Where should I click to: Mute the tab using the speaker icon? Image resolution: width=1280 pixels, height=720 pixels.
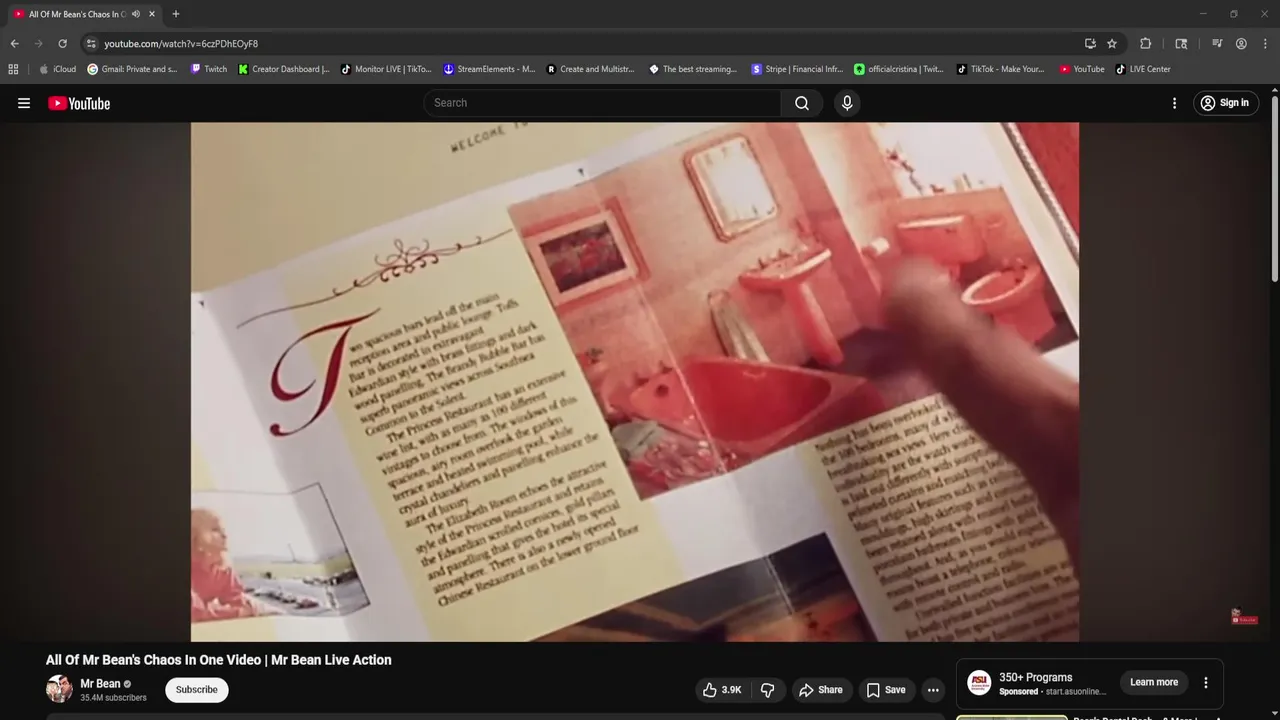pyautogui.click(x=136, y=14)
